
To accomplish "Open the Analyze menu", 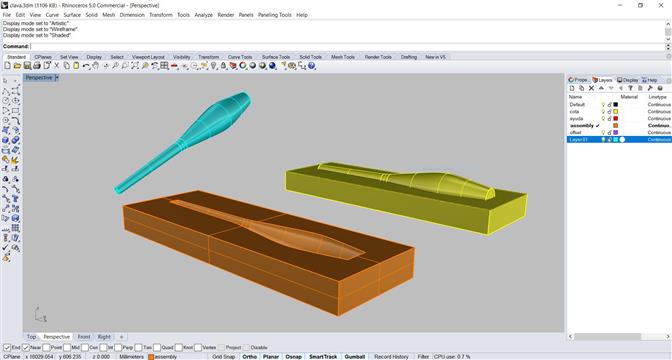I will tap(203, 15).
